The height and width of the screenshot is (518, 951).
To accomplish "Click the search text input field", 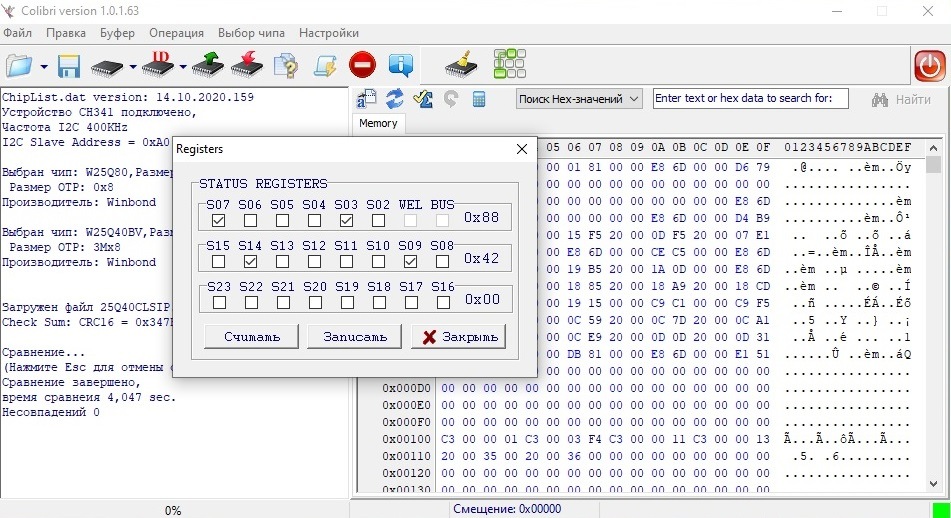I will coord(750,98).
